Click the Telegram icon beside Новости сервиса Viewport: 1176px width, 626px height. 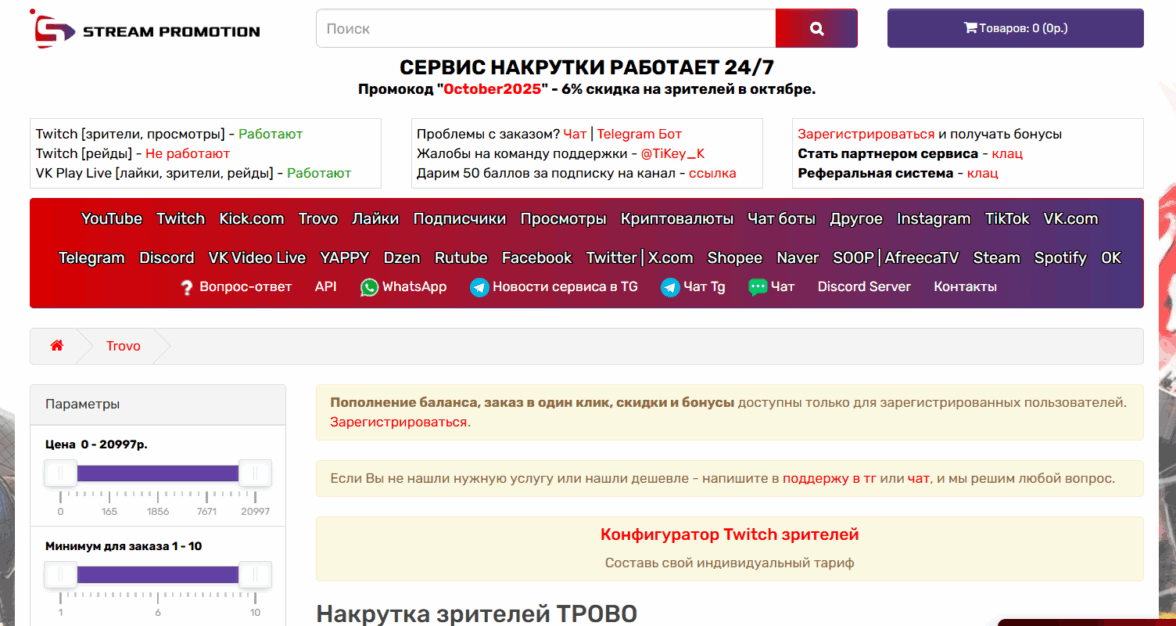point(479,287)
